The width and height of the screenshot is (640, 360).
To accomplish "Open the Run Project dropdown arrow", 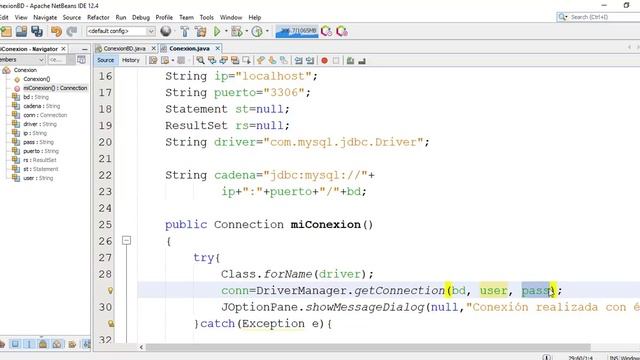I will [x=226, y=31].
